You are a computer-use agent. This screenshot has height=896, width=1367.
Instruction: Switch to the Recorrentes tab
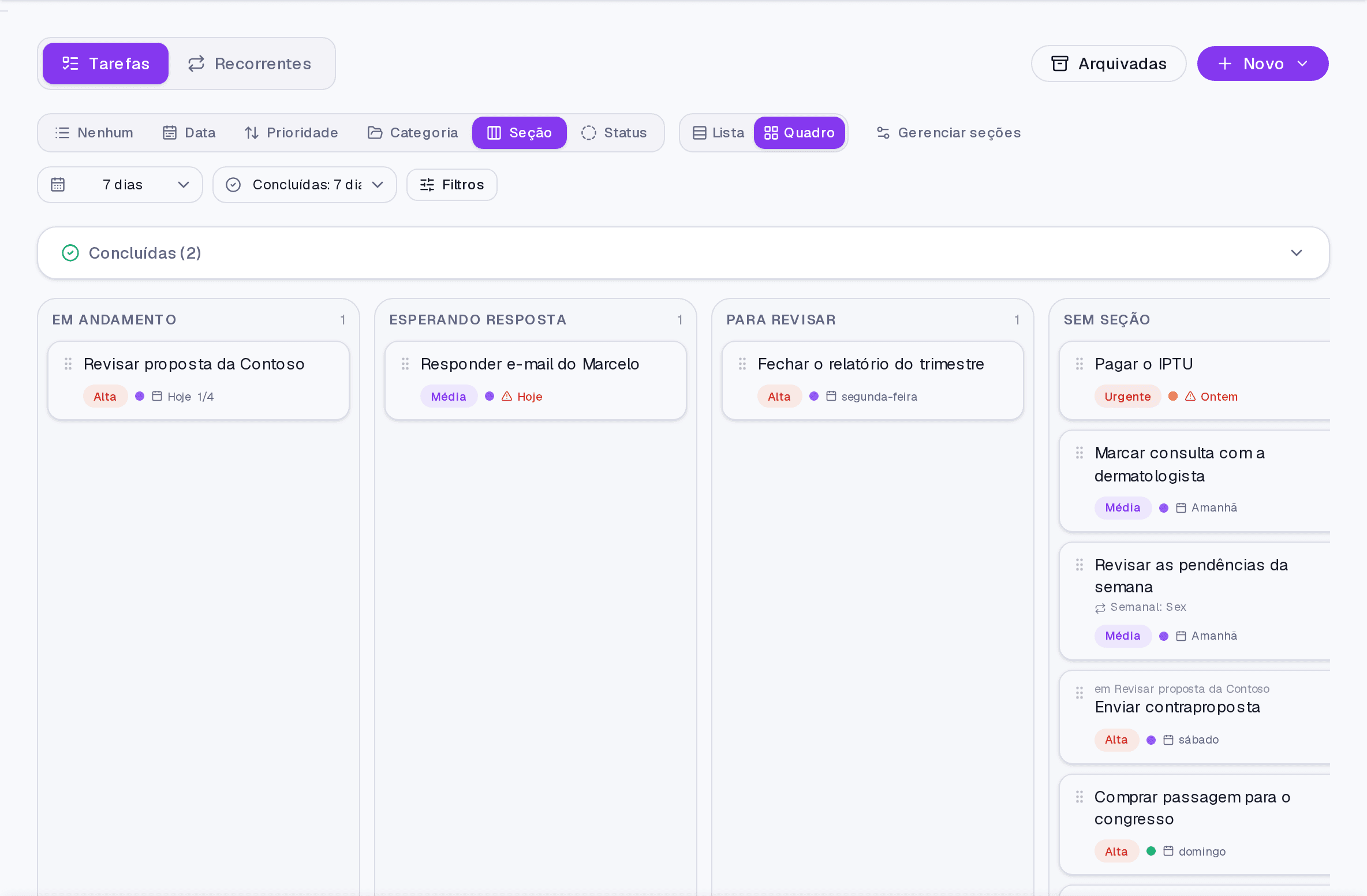249,64
